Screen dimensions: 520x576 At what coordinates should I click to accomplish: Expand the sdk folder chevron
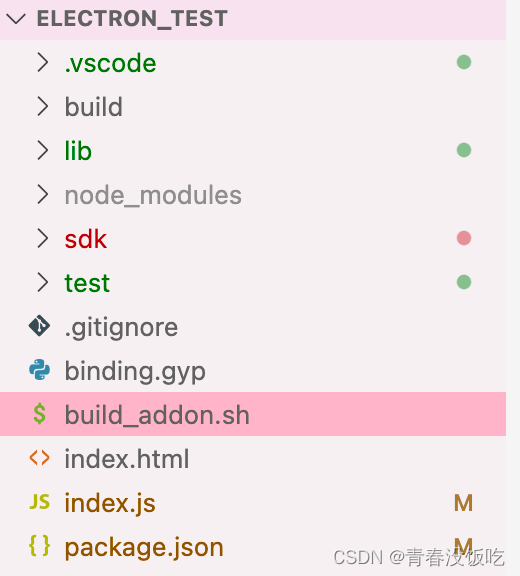(x=43, y=238)
